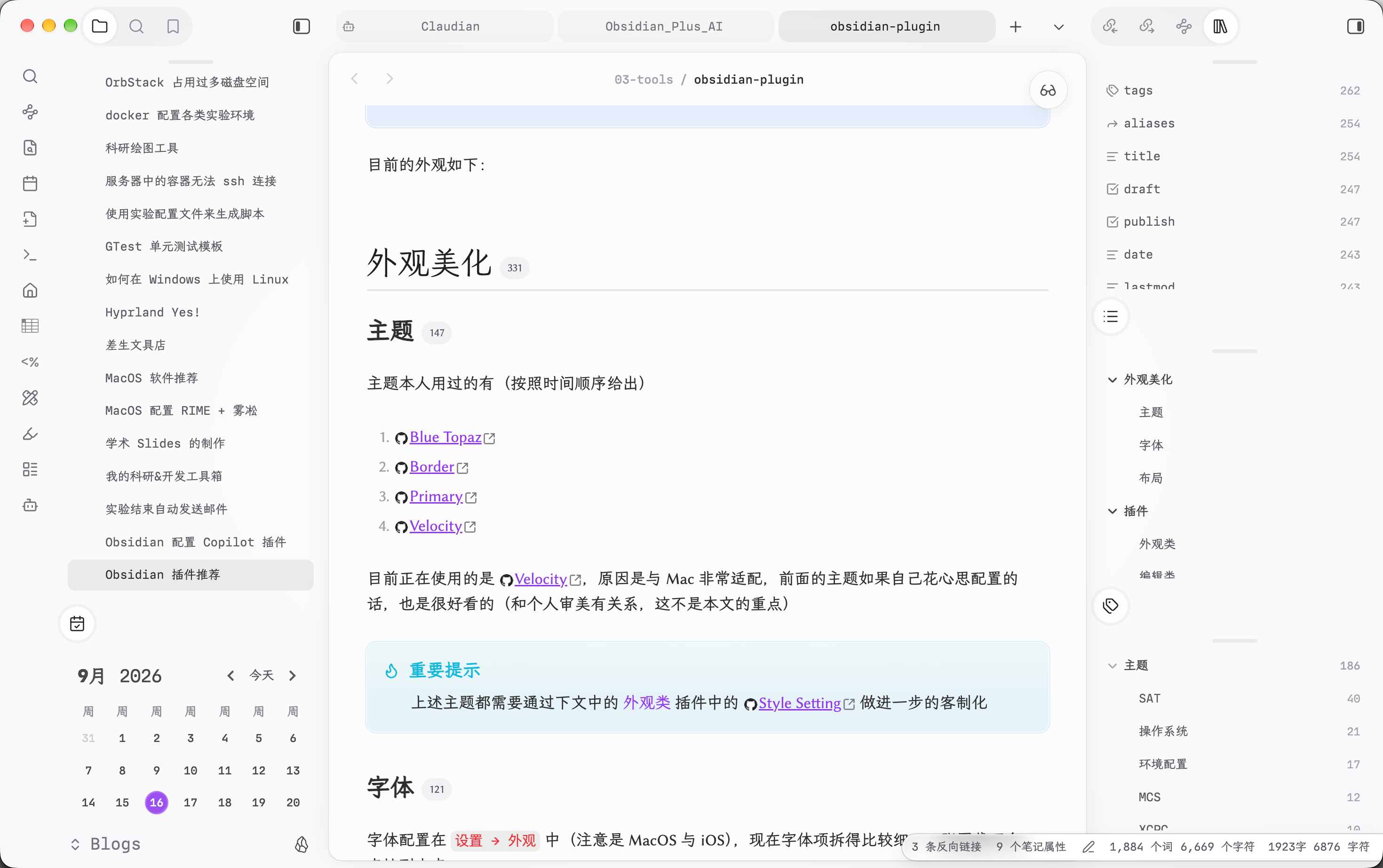Screen dimensions: 1383x868
Task: Click the calendar widget icon above the month
Action: click(x=77, y=623)
